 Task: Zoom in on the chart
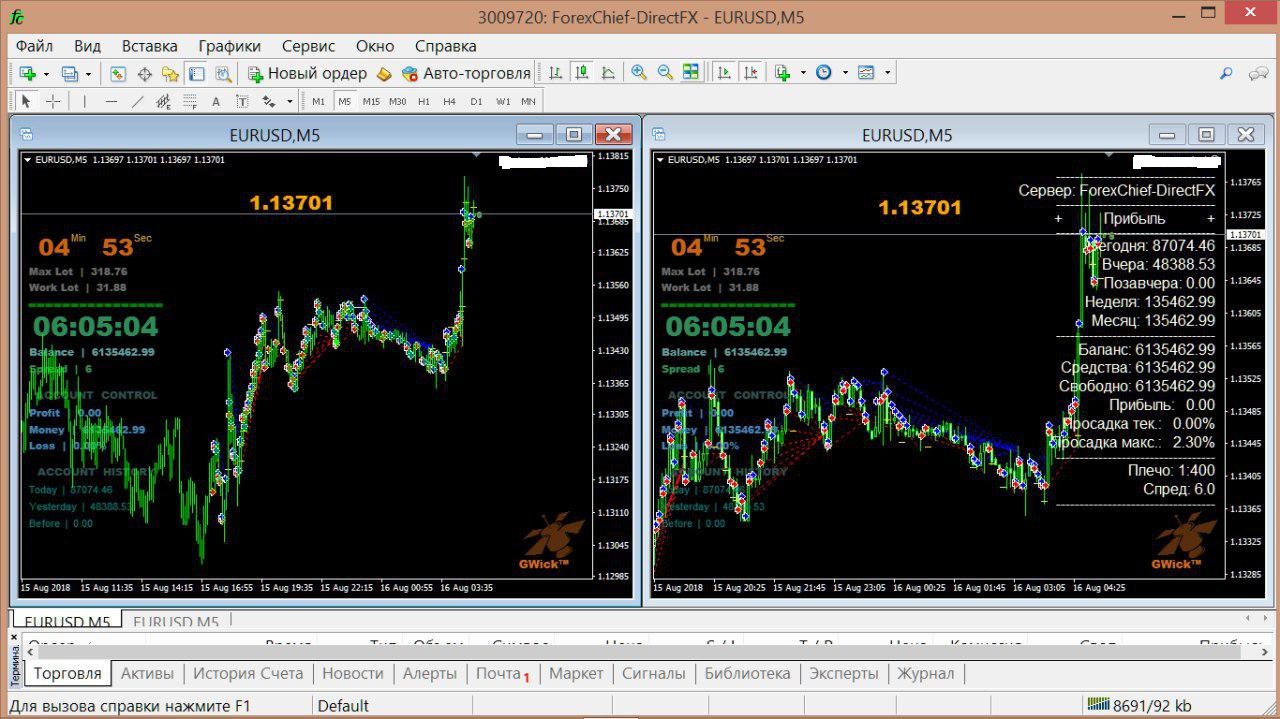coord(639,73)
